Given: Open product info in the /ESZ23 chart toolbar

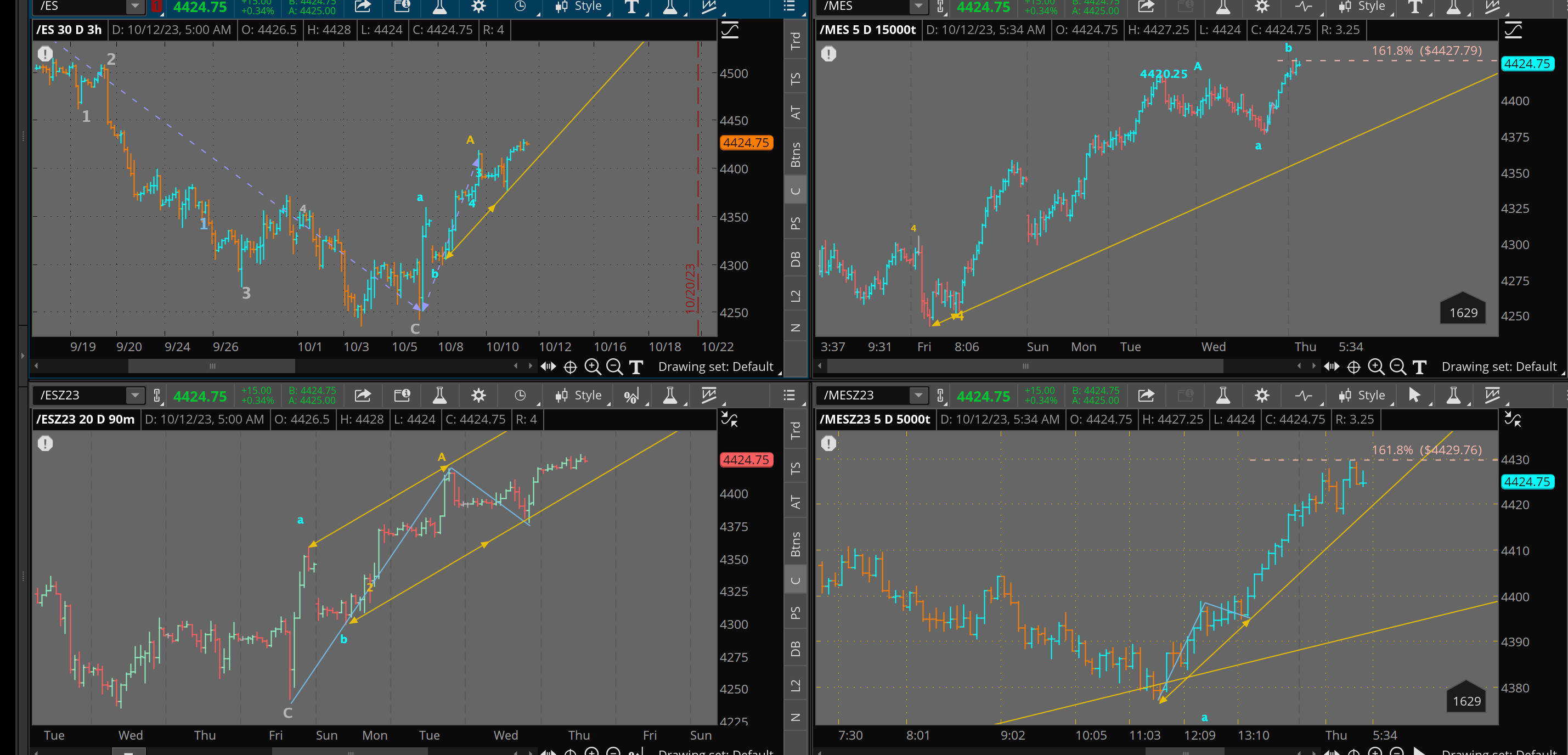Looking at the screenshot, I should tap(402, 396).
